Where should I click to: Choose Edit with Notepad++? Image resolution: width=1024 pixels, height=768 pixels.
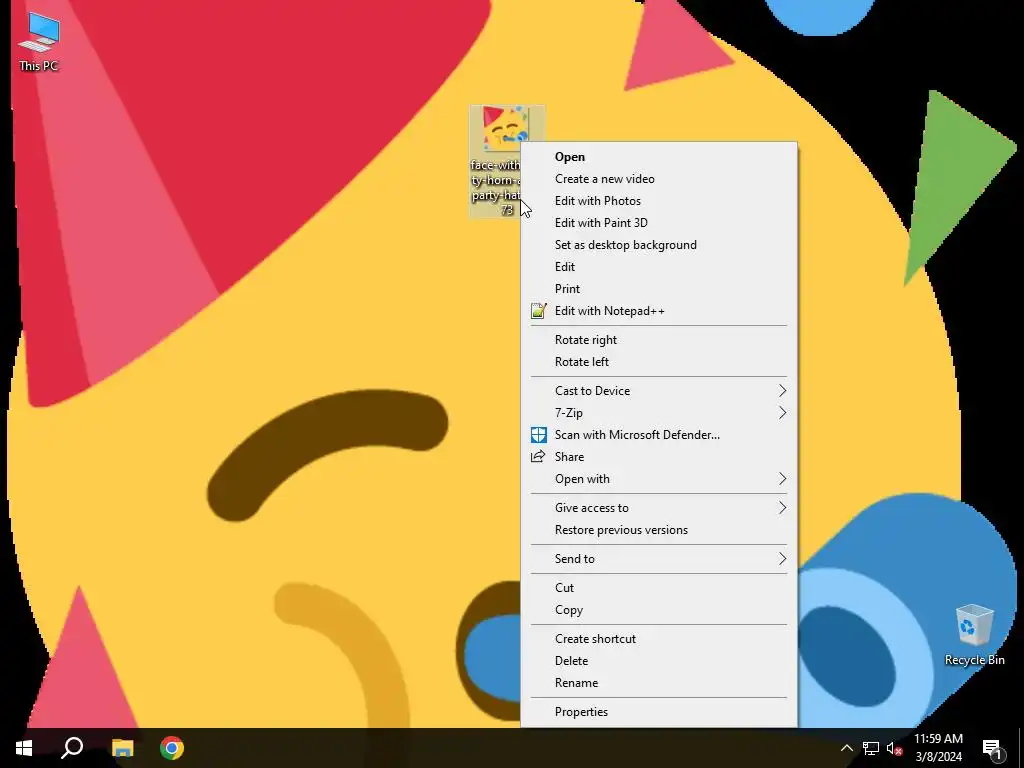659,311
